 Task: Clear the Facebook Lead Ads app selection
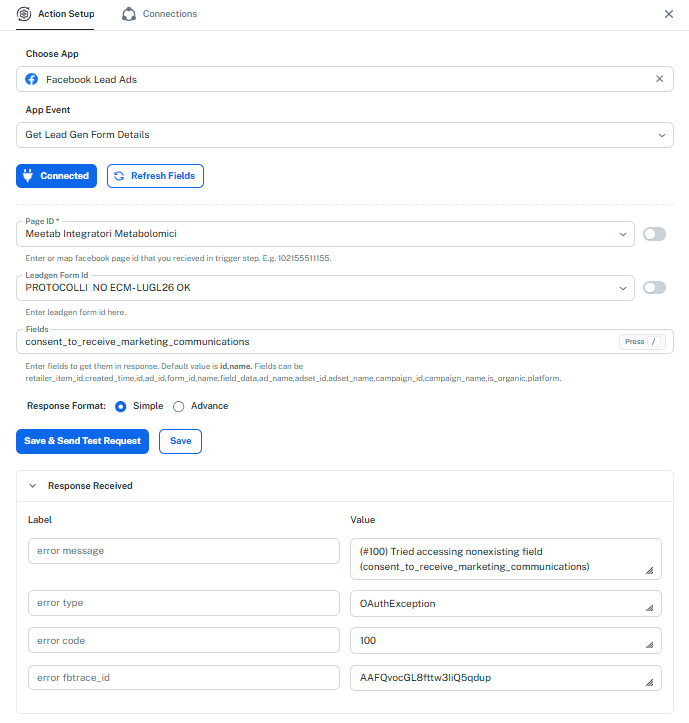(659, 79)
